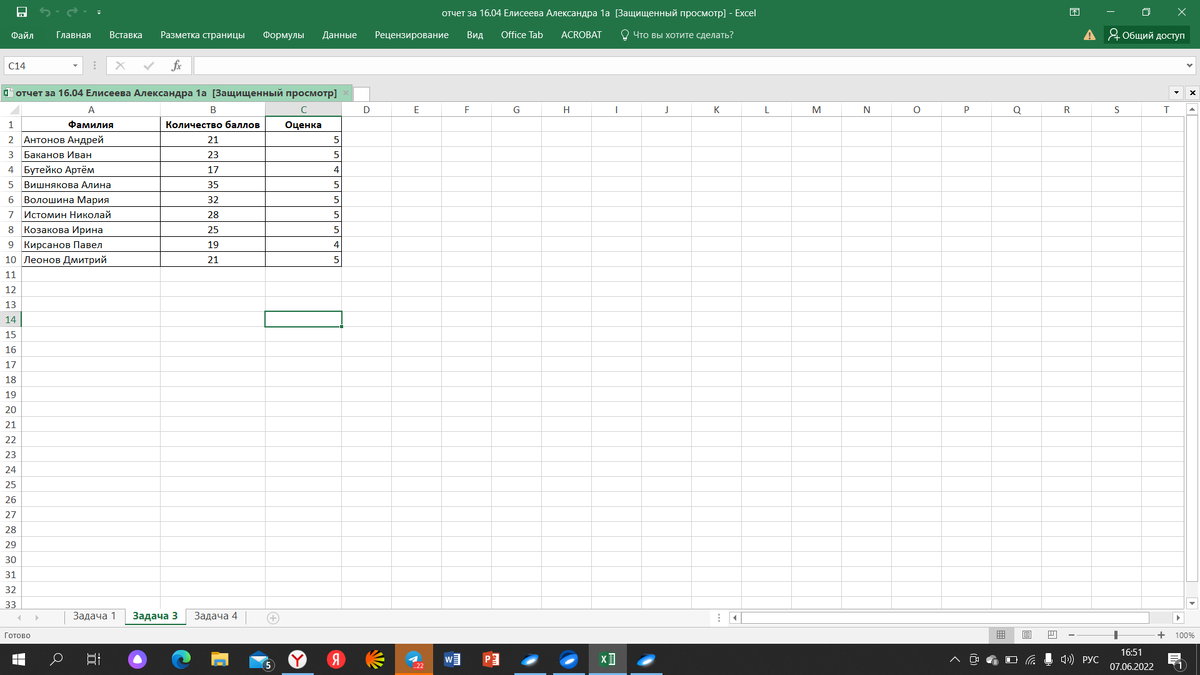Open the Windows Start menu
This screenshot has height=675, width=1200.
18,660
